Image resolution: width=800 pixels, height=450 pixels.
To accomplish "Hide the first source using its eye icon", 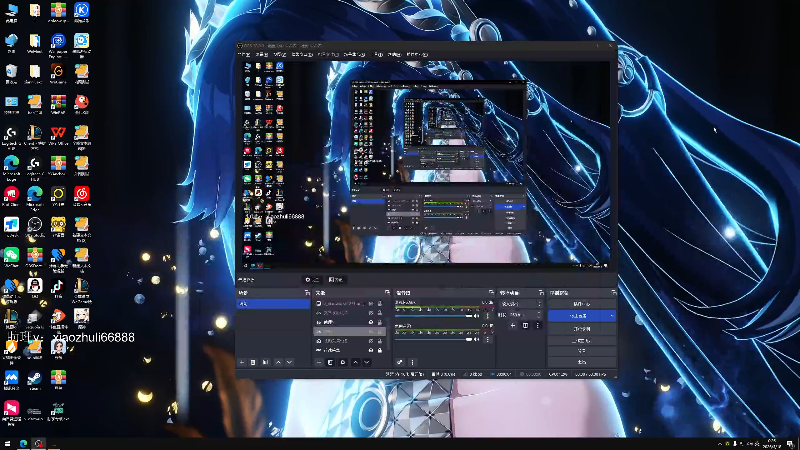I will pyautogui.click(x=371, y=302).
